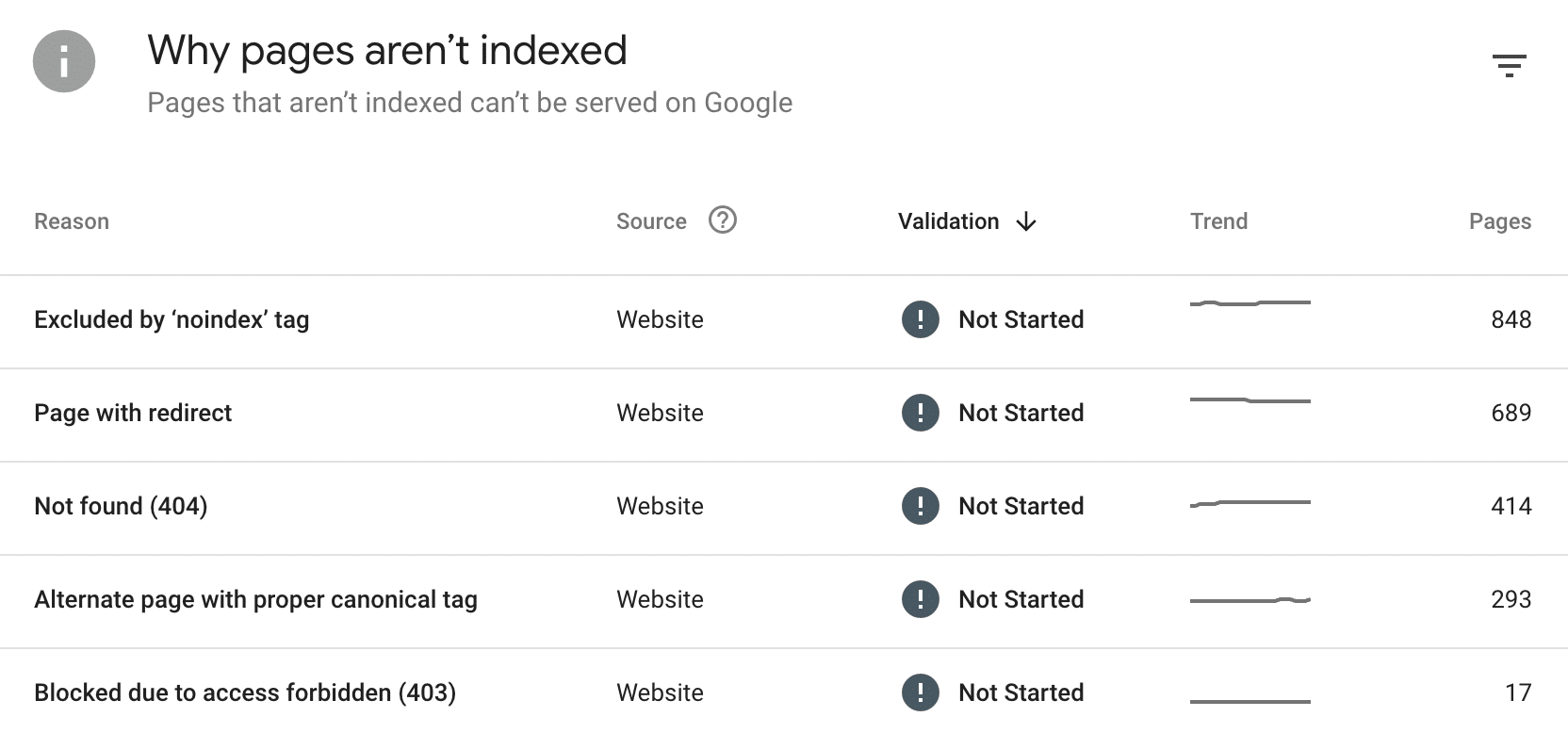Click the info icon beside the heading
Image resolution: width=1568 pixels, height=733 pixels.
click(64, 61)
